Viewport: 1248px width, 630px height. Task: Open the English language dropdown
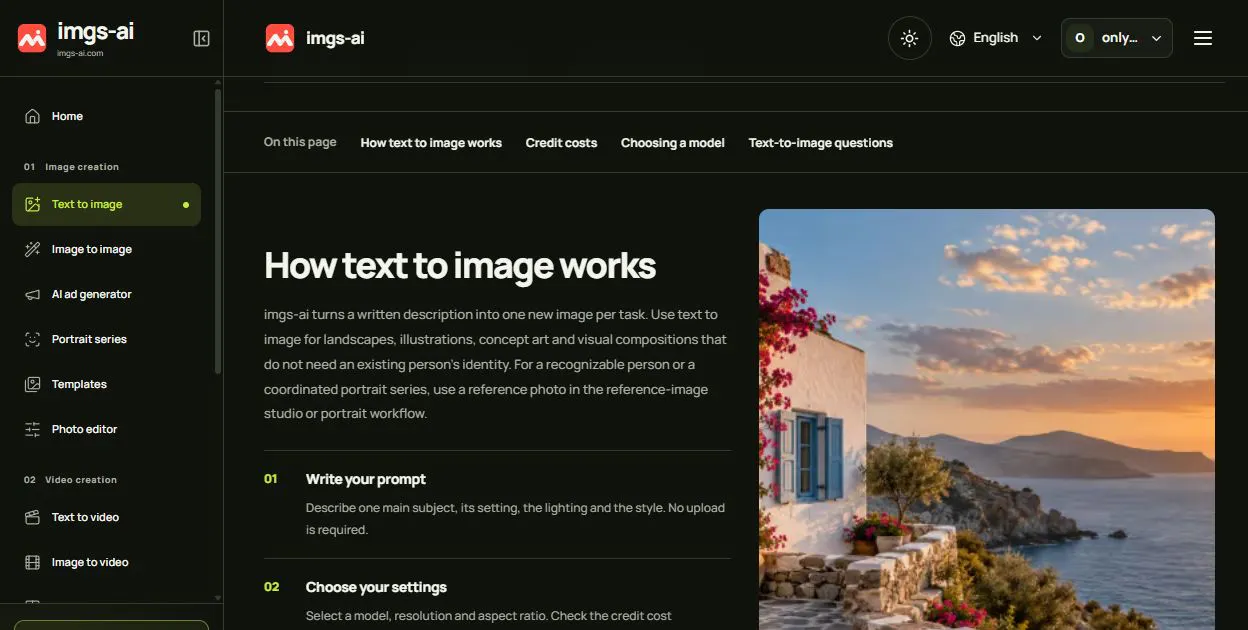tap(996, 38)
